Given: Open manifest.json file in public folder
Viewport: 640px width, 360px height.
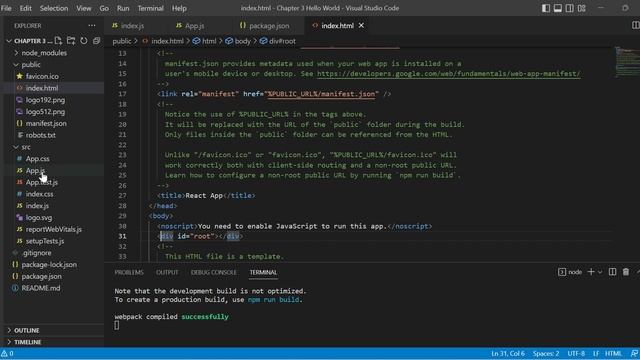Looking at the screenshot, I should (x=46, y=123).
